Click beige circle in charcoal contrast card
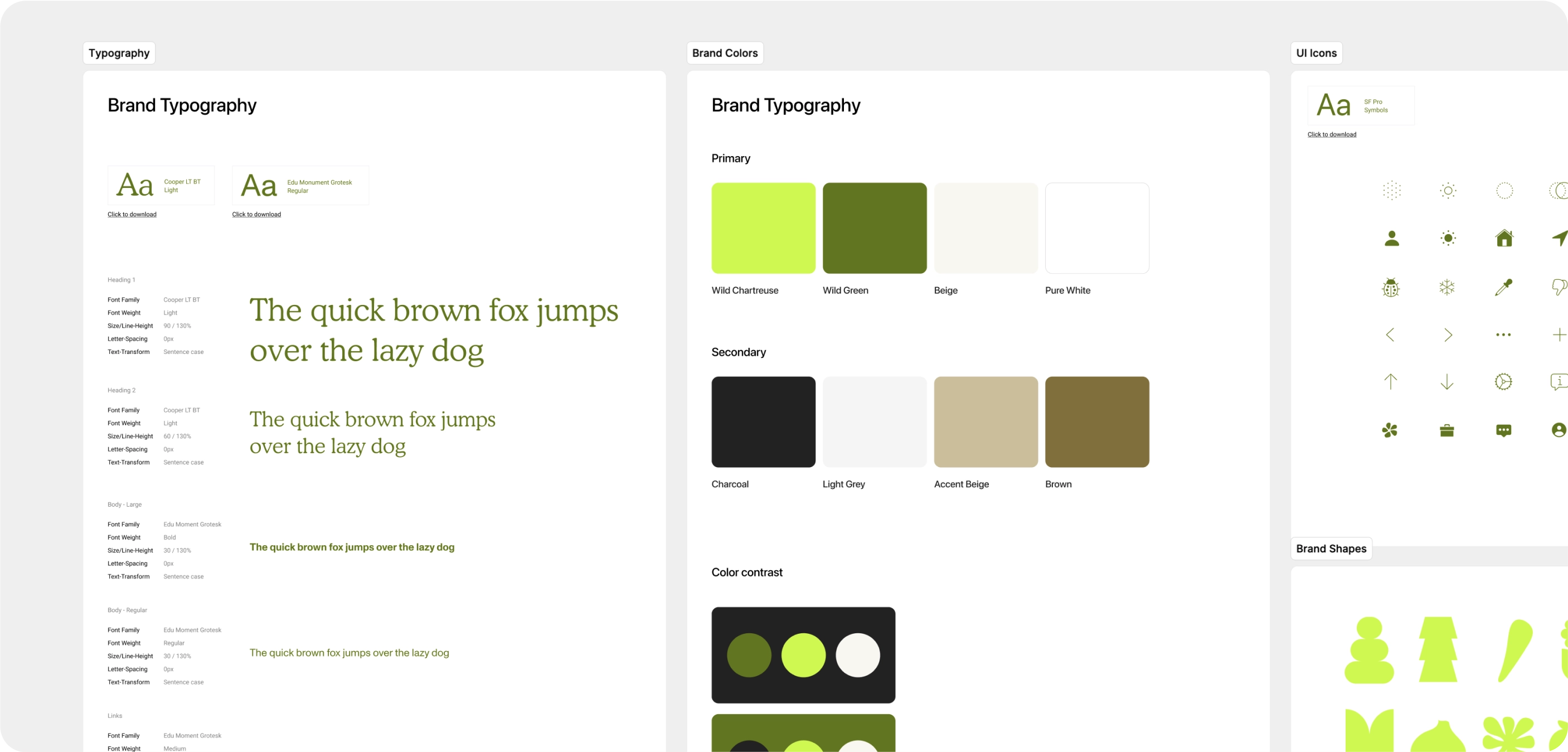1568x752 pixels. pyautogui.click(x=858, y=655)
